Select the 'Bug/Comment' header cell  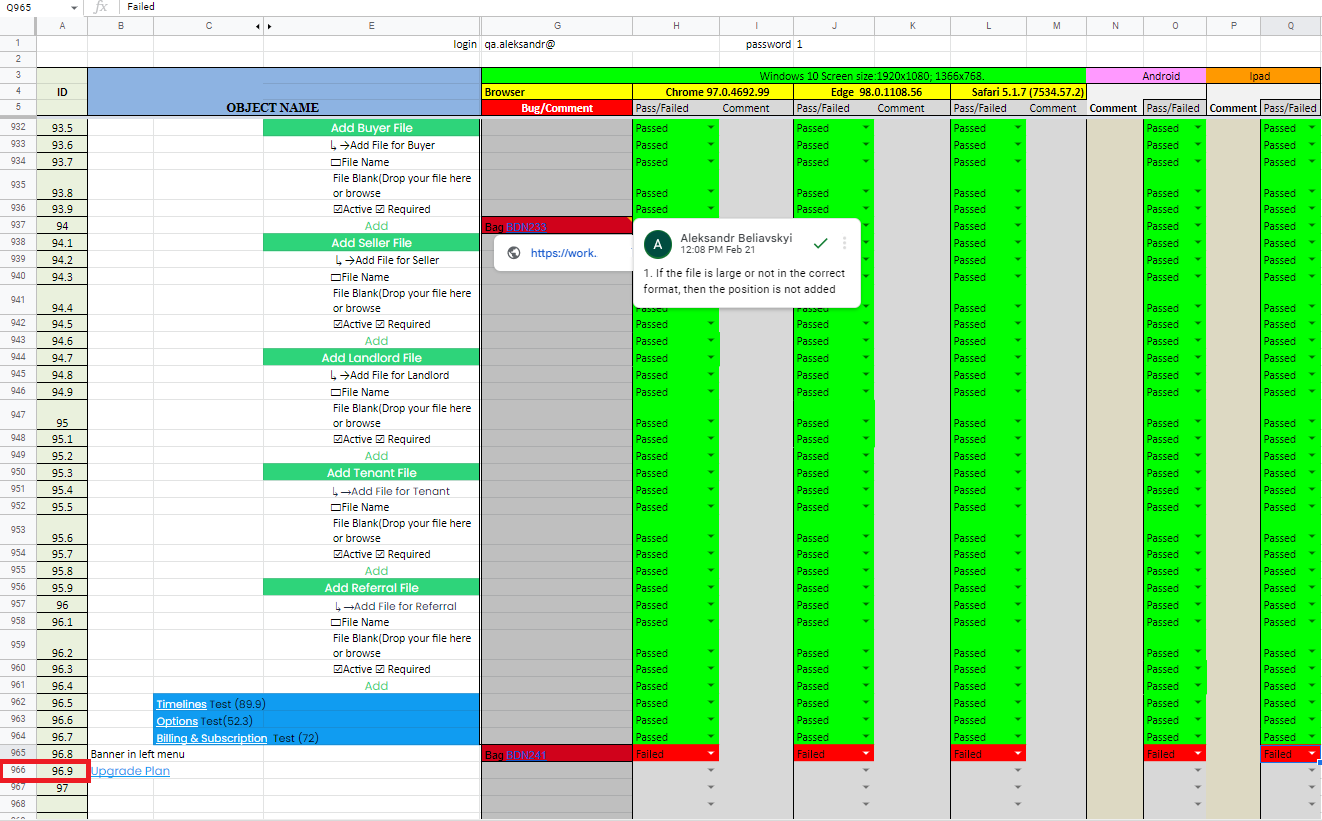coord(557,108)
